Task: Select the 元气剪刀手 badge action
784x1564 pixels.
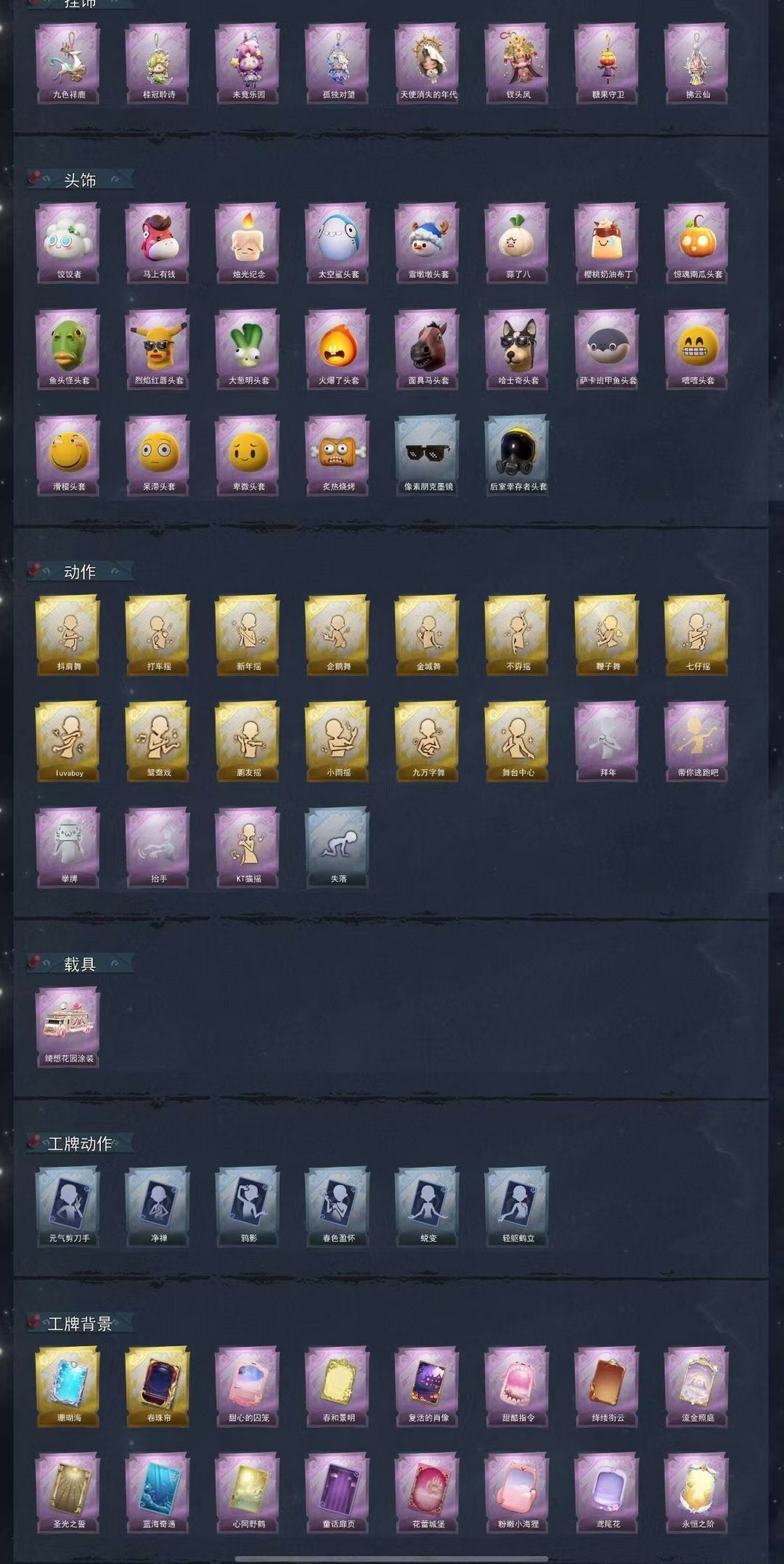Action: pyautogui.click(x=68, y=1207)
